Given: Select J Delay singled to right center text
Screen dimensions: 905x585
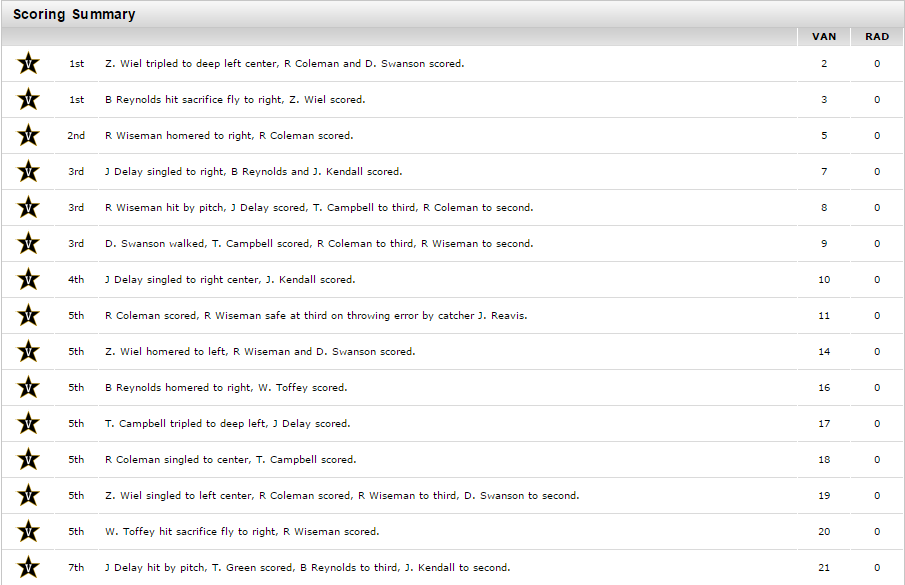Looking at the screenshot, I should (230, 279).
